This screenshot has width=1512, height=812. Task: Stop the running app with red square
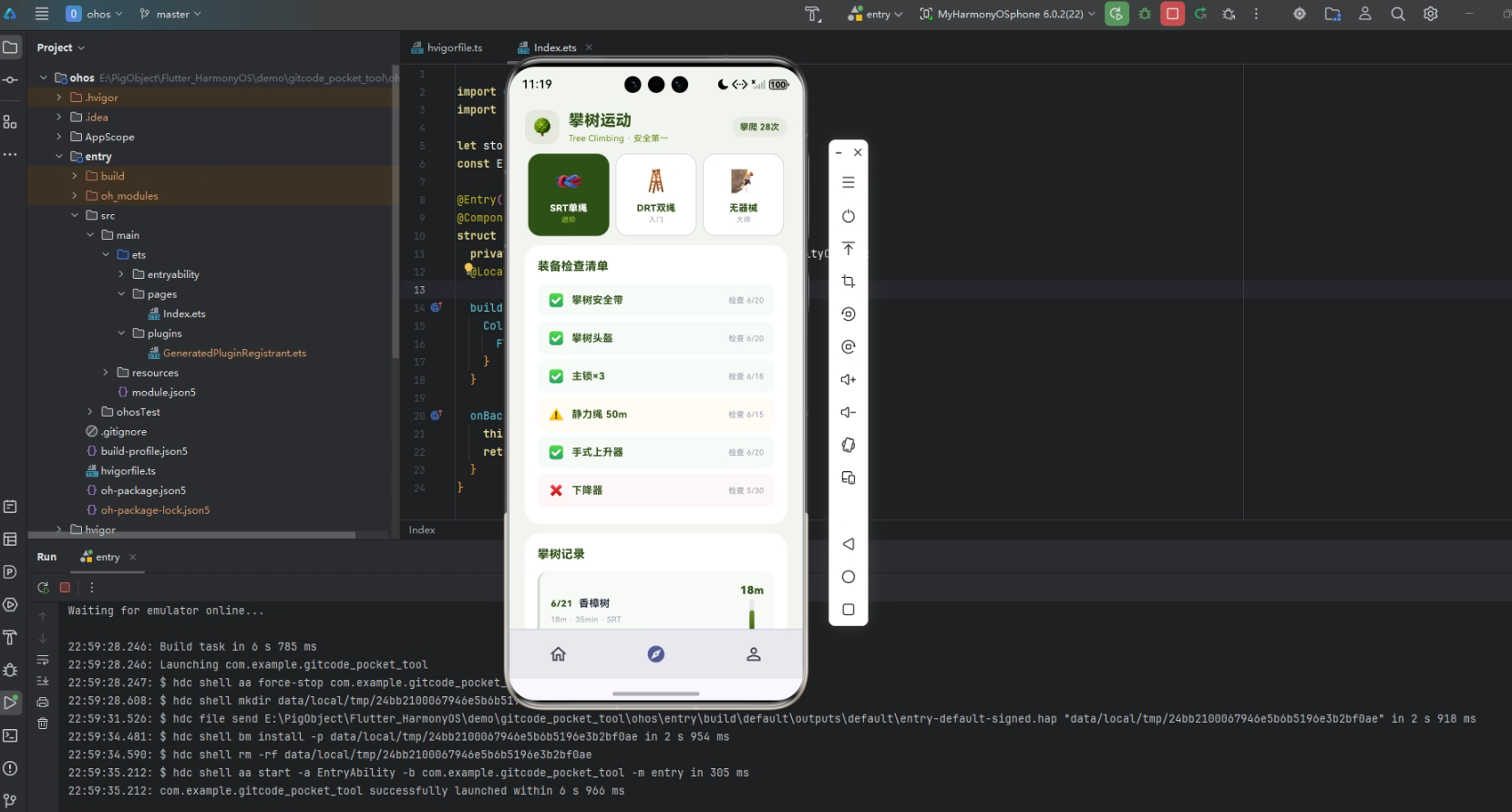pyautogui.click(x=1173, y=14)
